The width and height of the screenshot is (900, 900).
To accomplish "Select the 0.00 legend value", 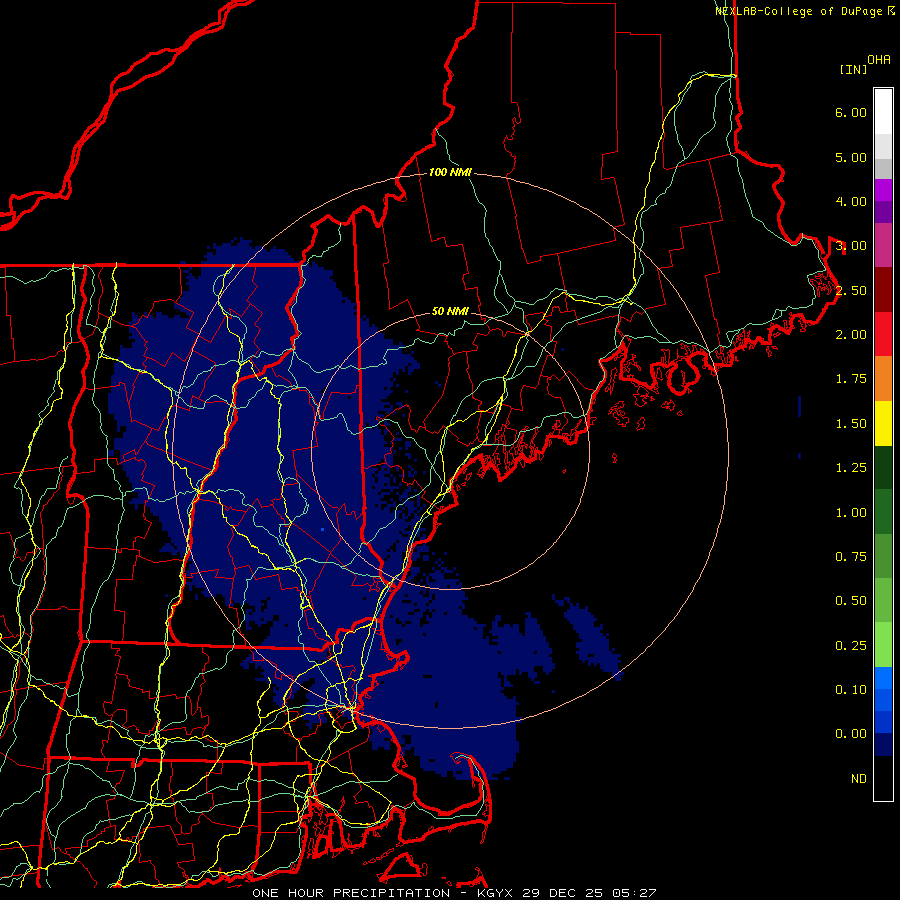I will point(851,734).
